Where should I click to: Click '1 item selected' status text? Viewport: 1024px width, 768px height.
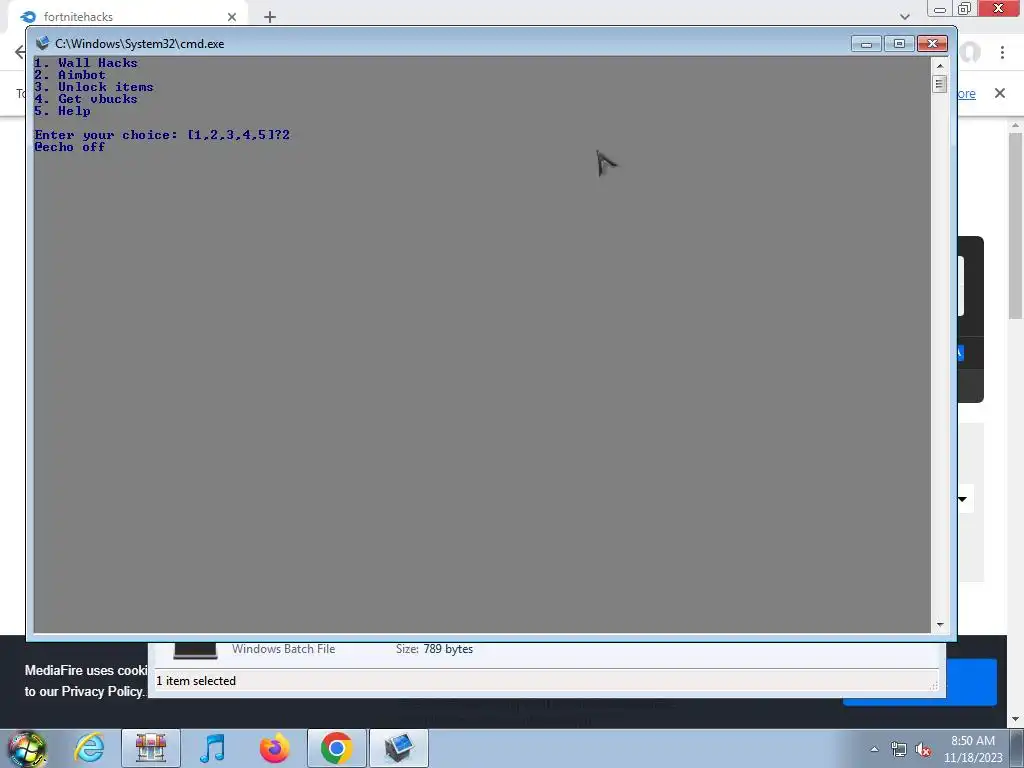[x=196, y=680]
